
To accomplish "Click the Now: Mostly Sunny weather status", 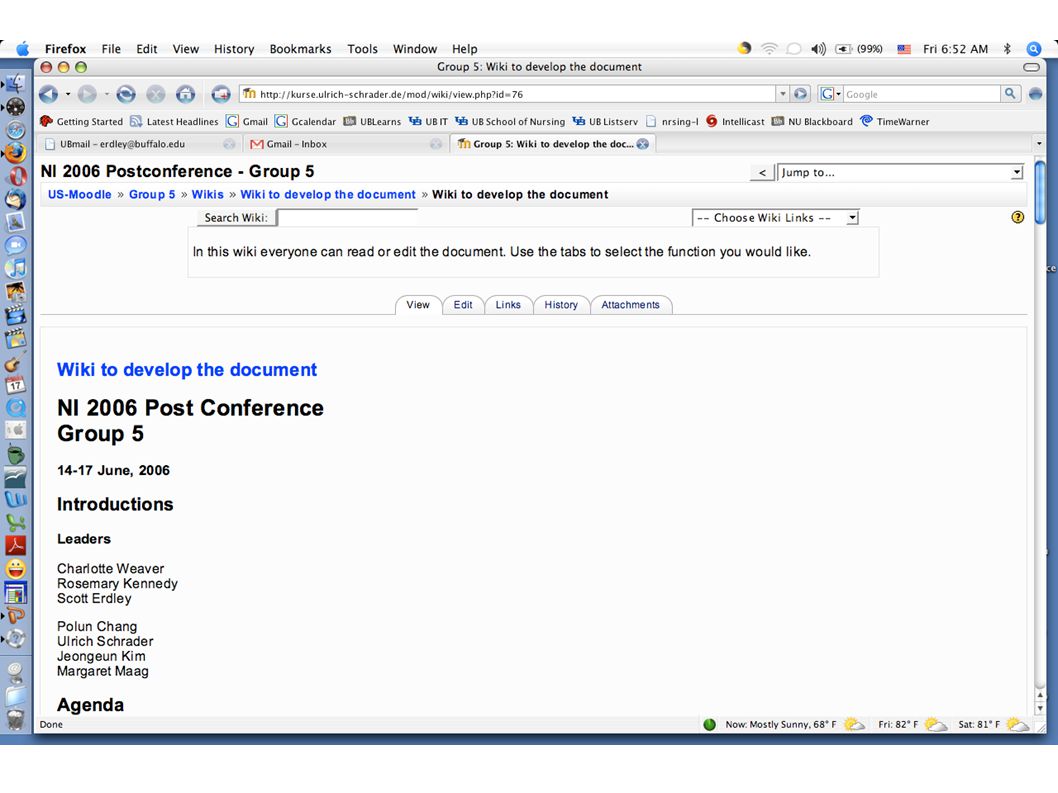I will 780,724.
